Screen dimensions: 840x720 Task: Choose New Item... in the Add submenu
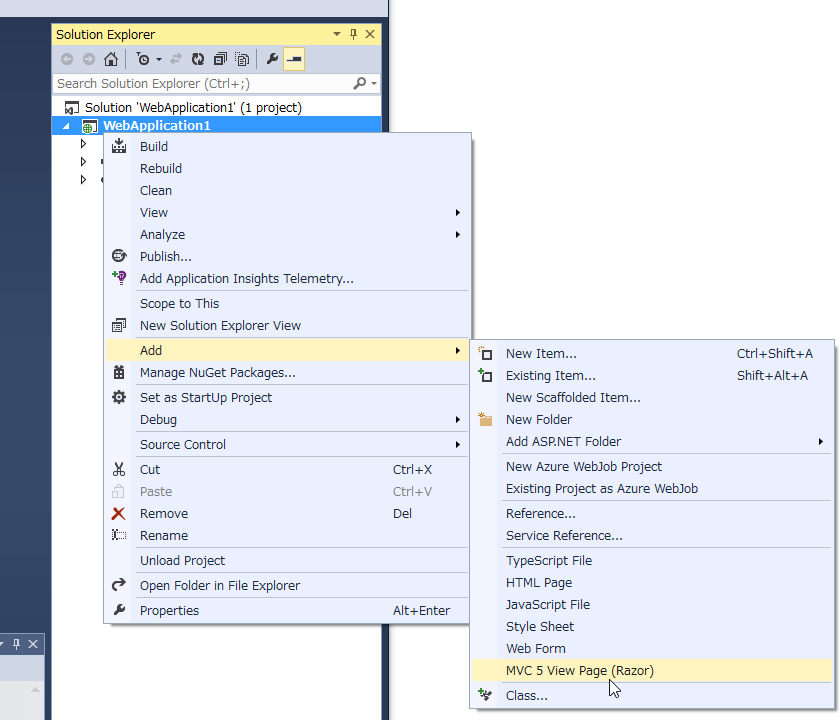tap(652, 354)
